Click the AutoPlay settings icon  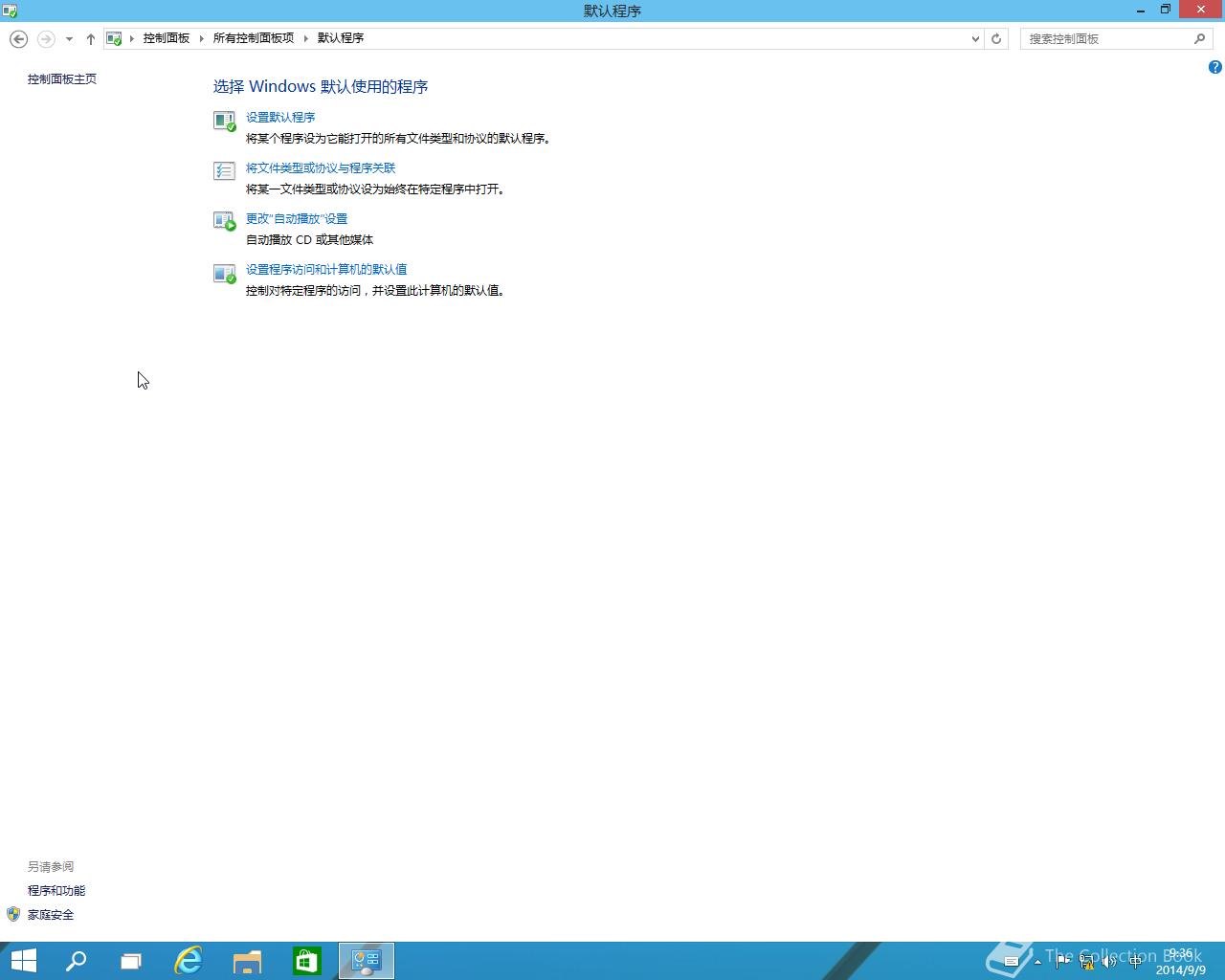(224, 222)
